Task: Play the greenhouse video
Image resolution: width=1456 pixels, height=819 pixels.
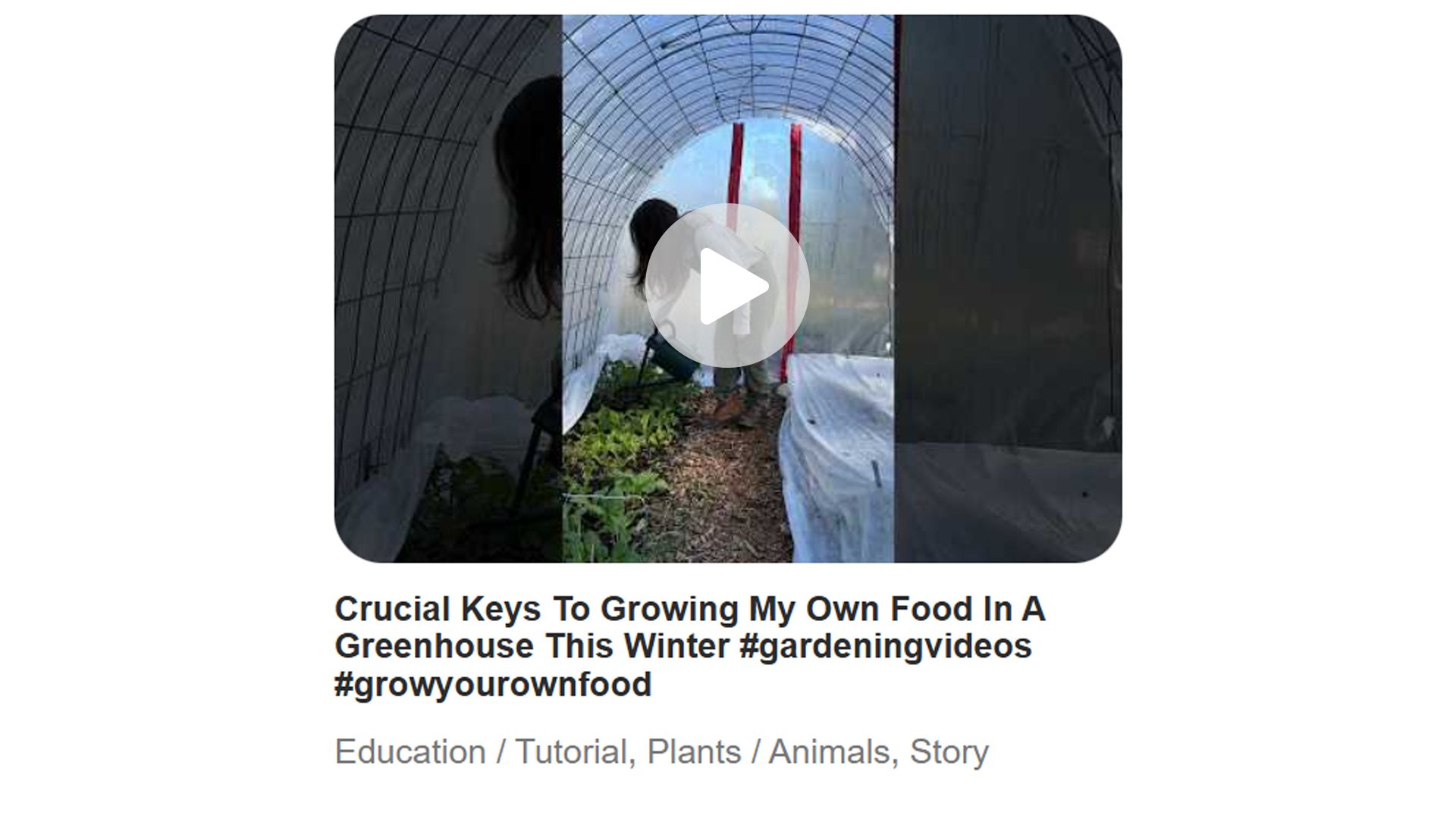Action: [x=728, y=286]
